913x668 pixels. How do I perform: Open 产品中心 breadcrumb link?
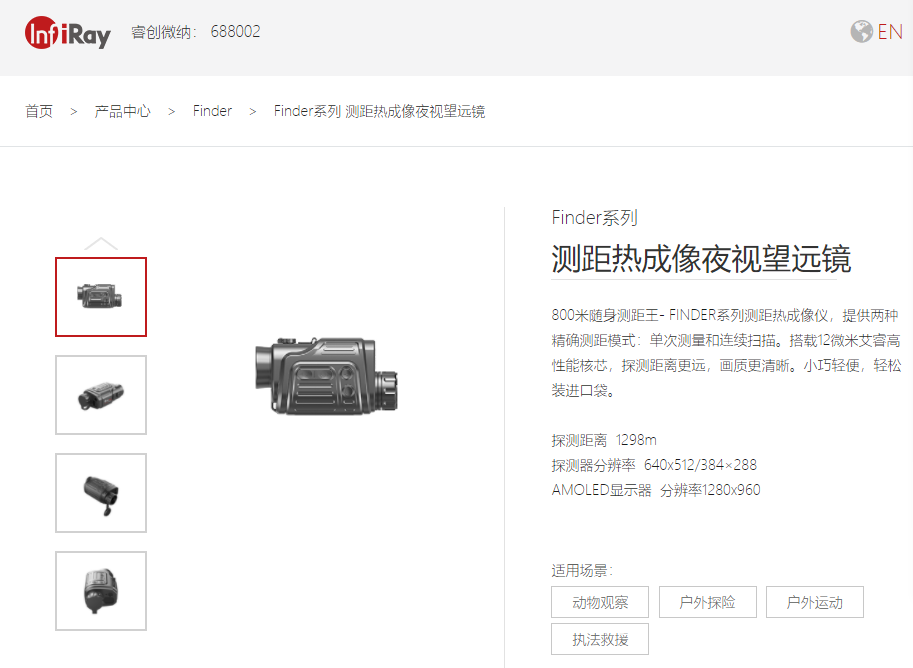click(x=122, y=111)
